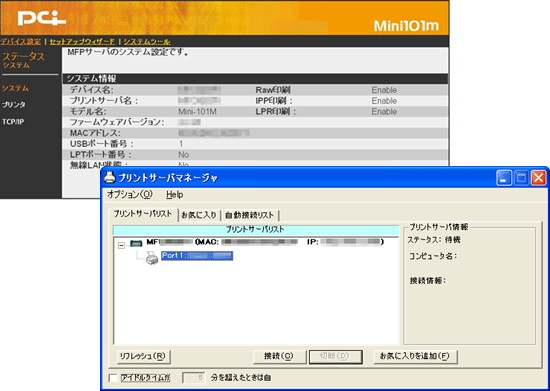Click the 接続(C) button
The image size is (550, 391).
coord(279,356)
